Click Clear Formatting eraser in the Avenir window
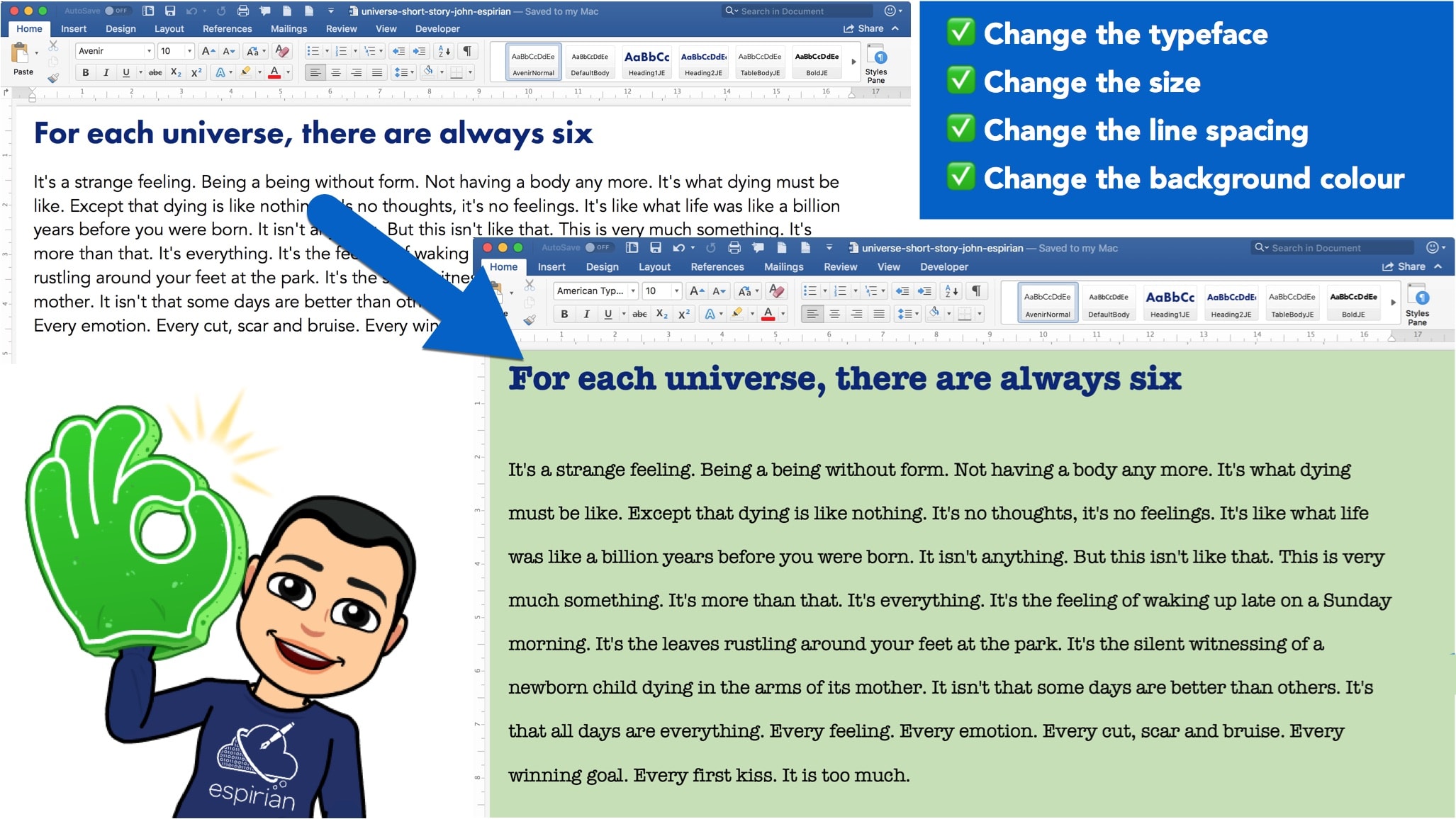Image resolution: width=1456 pixels, height=819 pixels. 282,51
